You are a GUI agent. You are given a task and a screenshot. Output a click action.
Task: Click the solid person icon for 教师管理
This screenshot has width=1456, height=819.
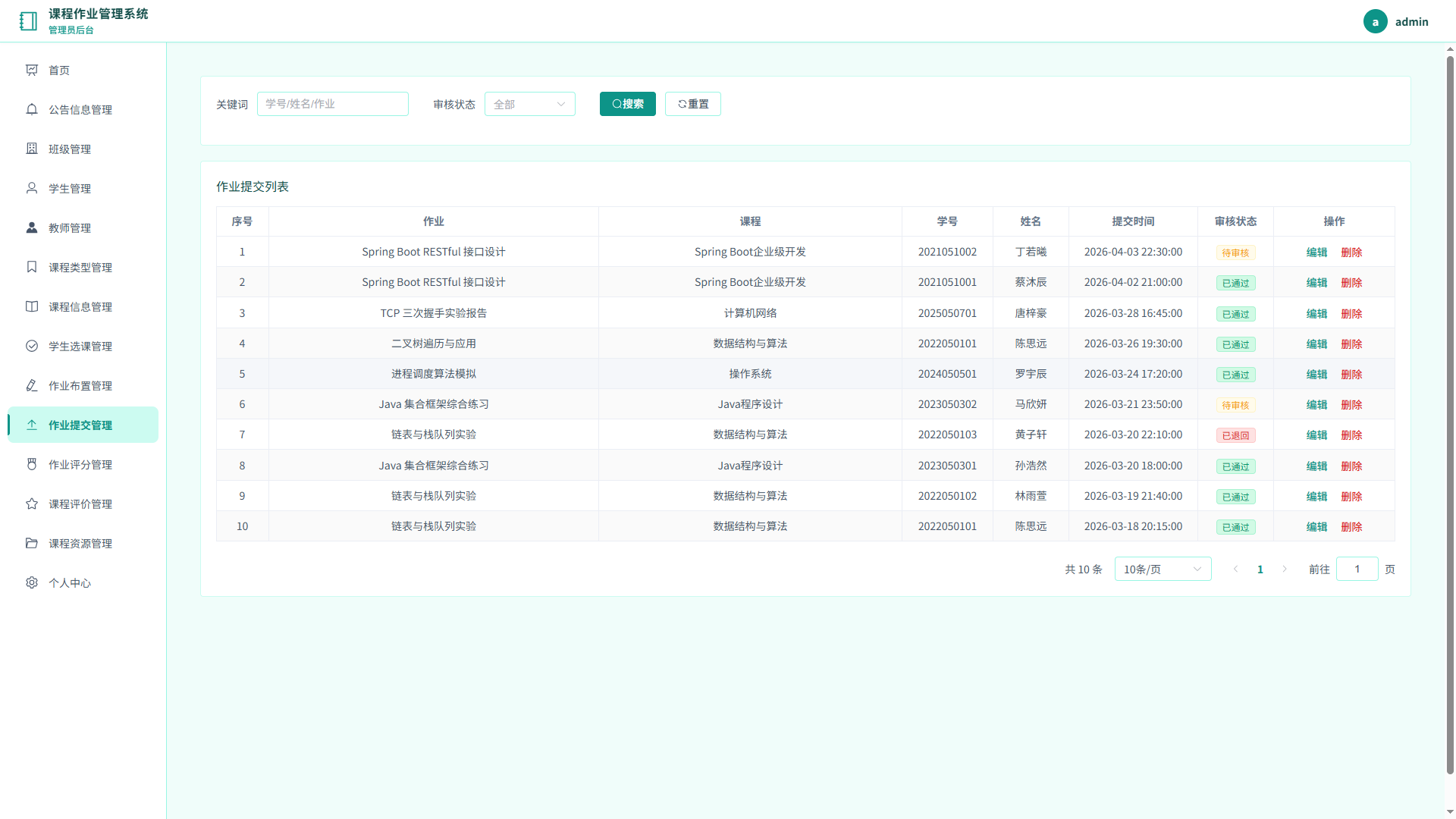point(32,227)
